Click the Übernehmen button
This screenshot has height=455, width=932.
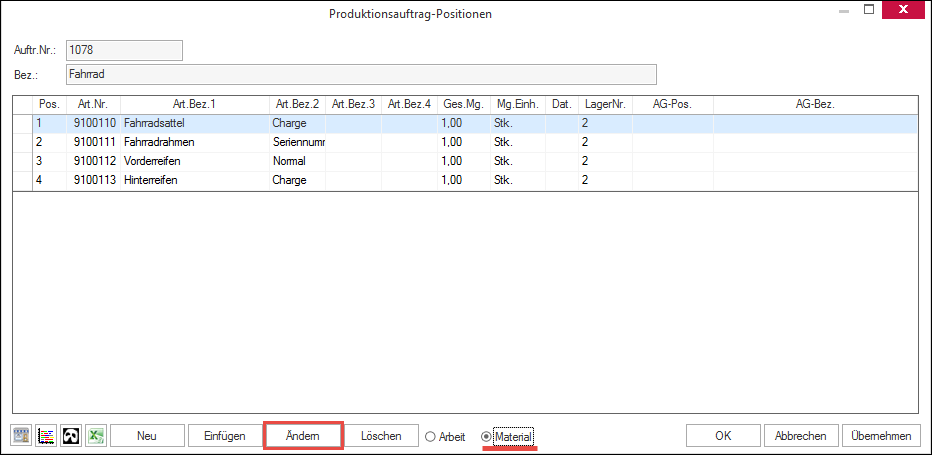point(881,436)
